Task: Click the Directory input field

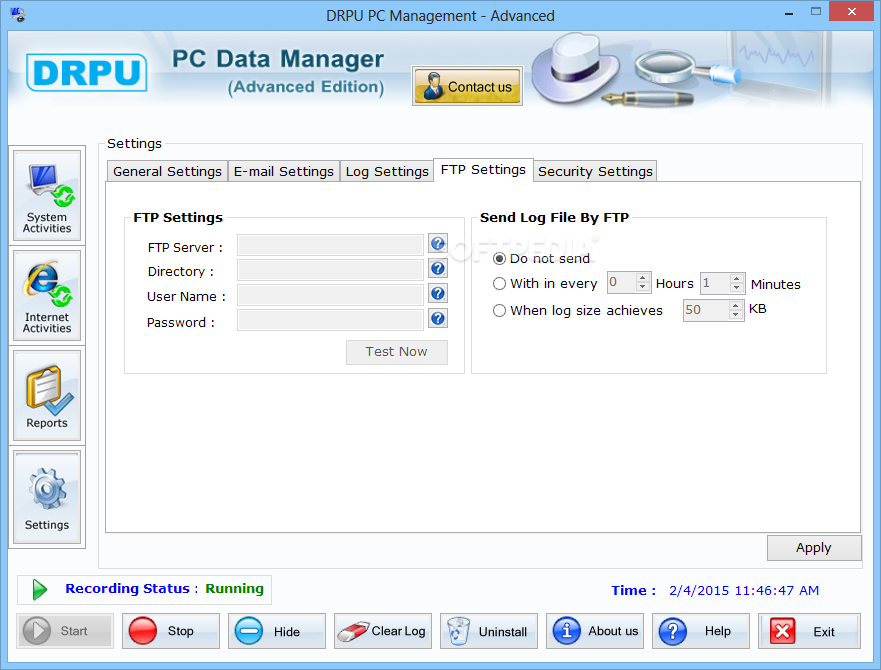Action: (x=330, y=270)
